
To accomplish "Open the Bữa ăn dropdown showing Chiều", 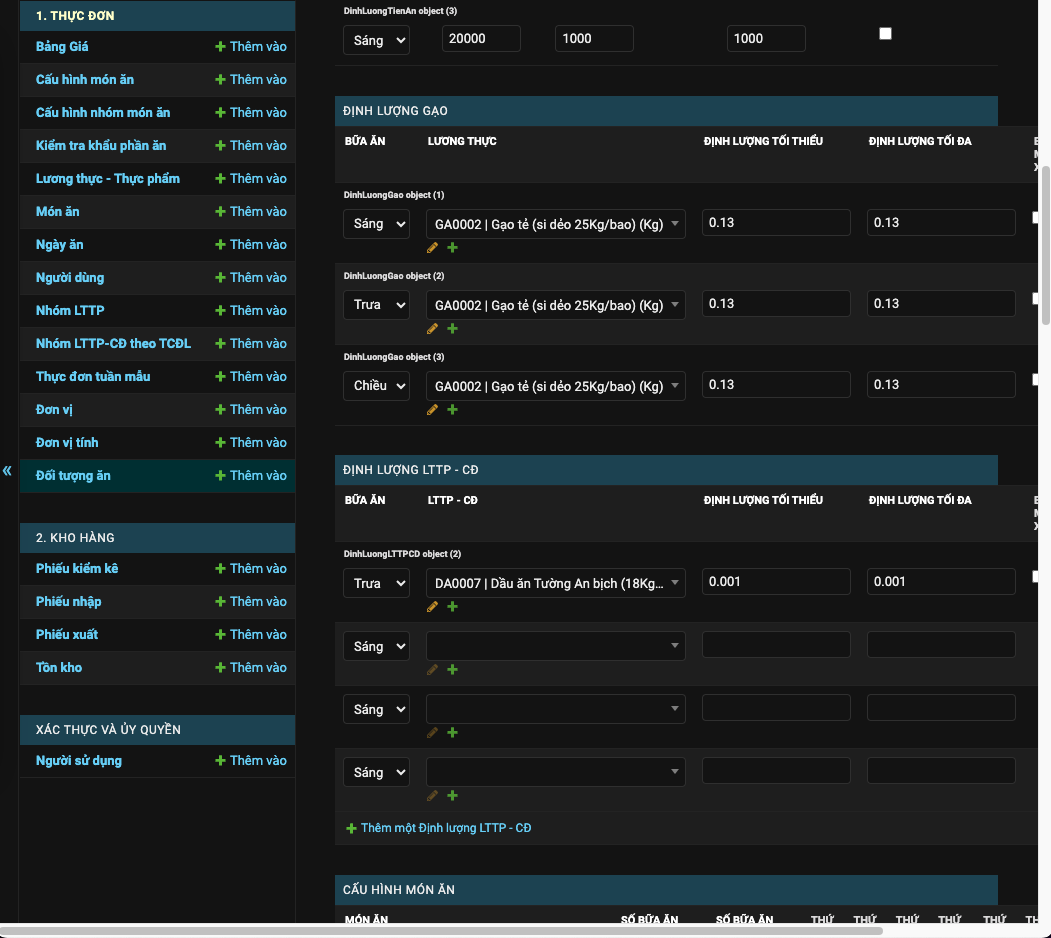I will [376, 384].
